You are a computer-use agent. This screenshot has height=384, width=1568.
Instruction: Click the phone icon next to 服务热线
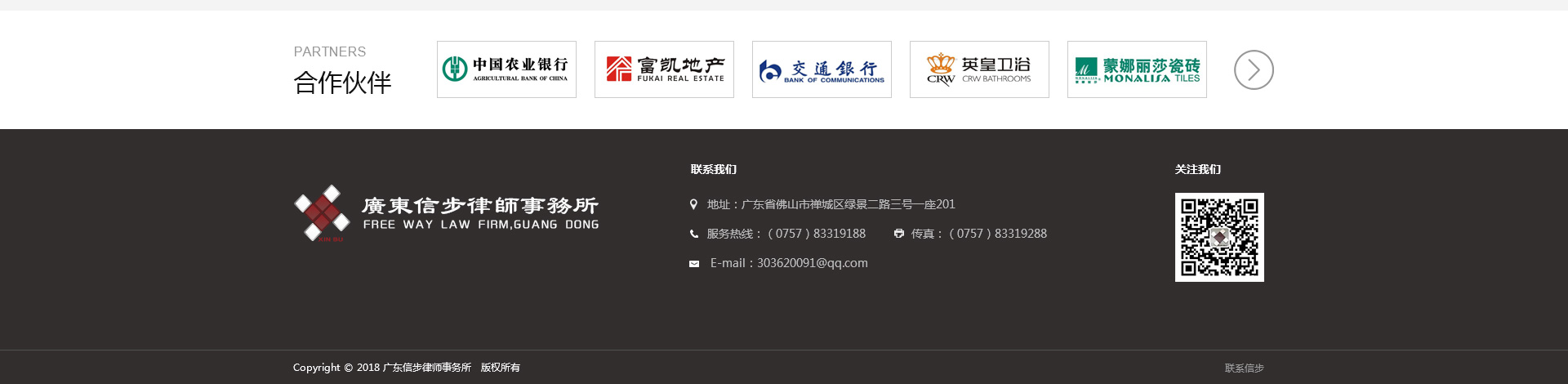coord(694,234)
